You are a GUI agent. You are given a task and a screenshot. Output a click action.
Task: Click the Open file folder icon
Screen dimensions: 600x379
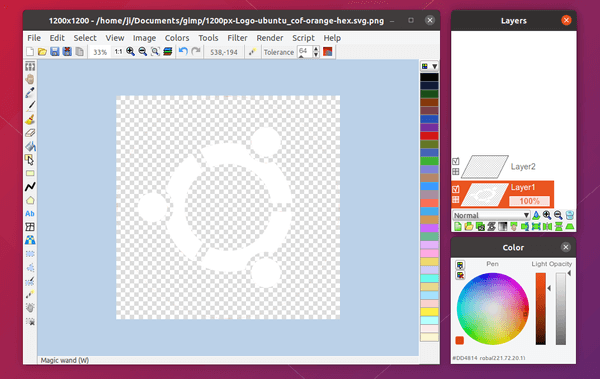point(42,52)
